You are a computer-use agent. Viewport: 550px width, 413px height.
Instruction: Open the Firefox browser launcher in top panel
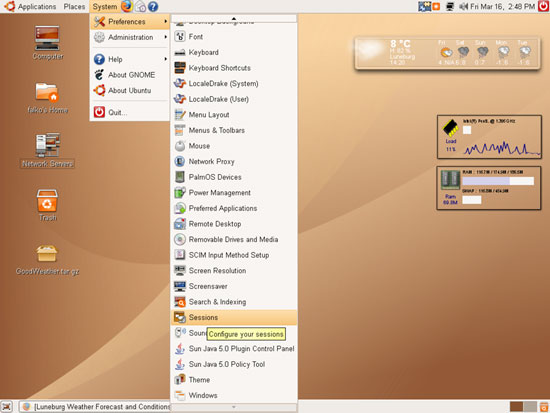pos(127,6)
